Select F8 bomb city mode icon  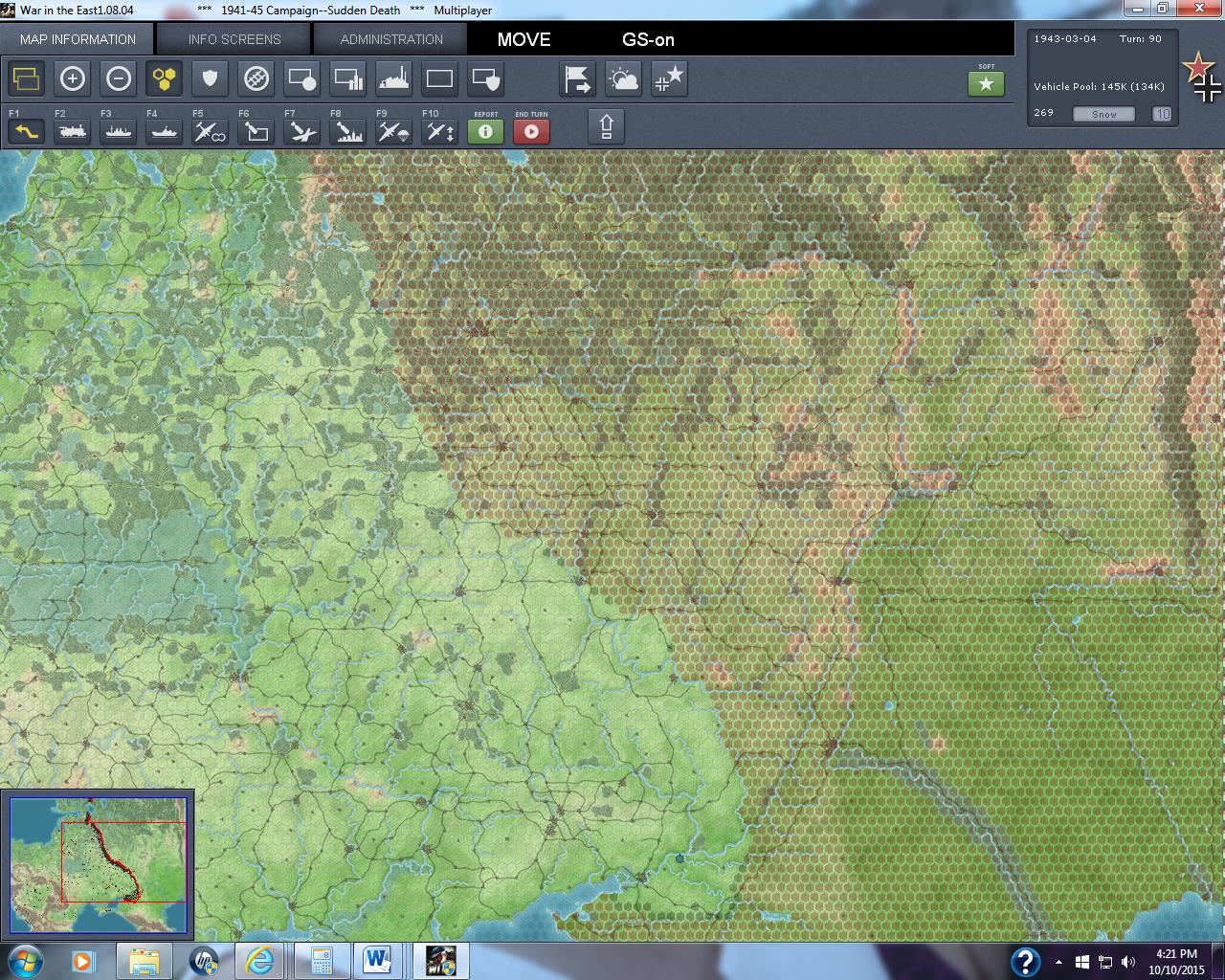(x=348, y=131)
